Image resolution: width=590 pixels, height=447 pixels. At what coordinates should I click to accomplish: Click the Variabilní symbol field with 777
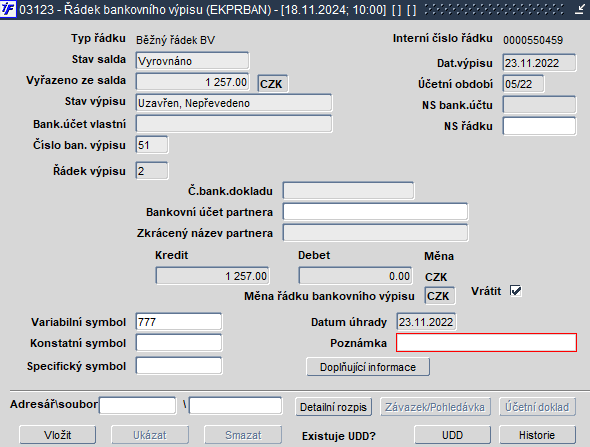[179, 322]
